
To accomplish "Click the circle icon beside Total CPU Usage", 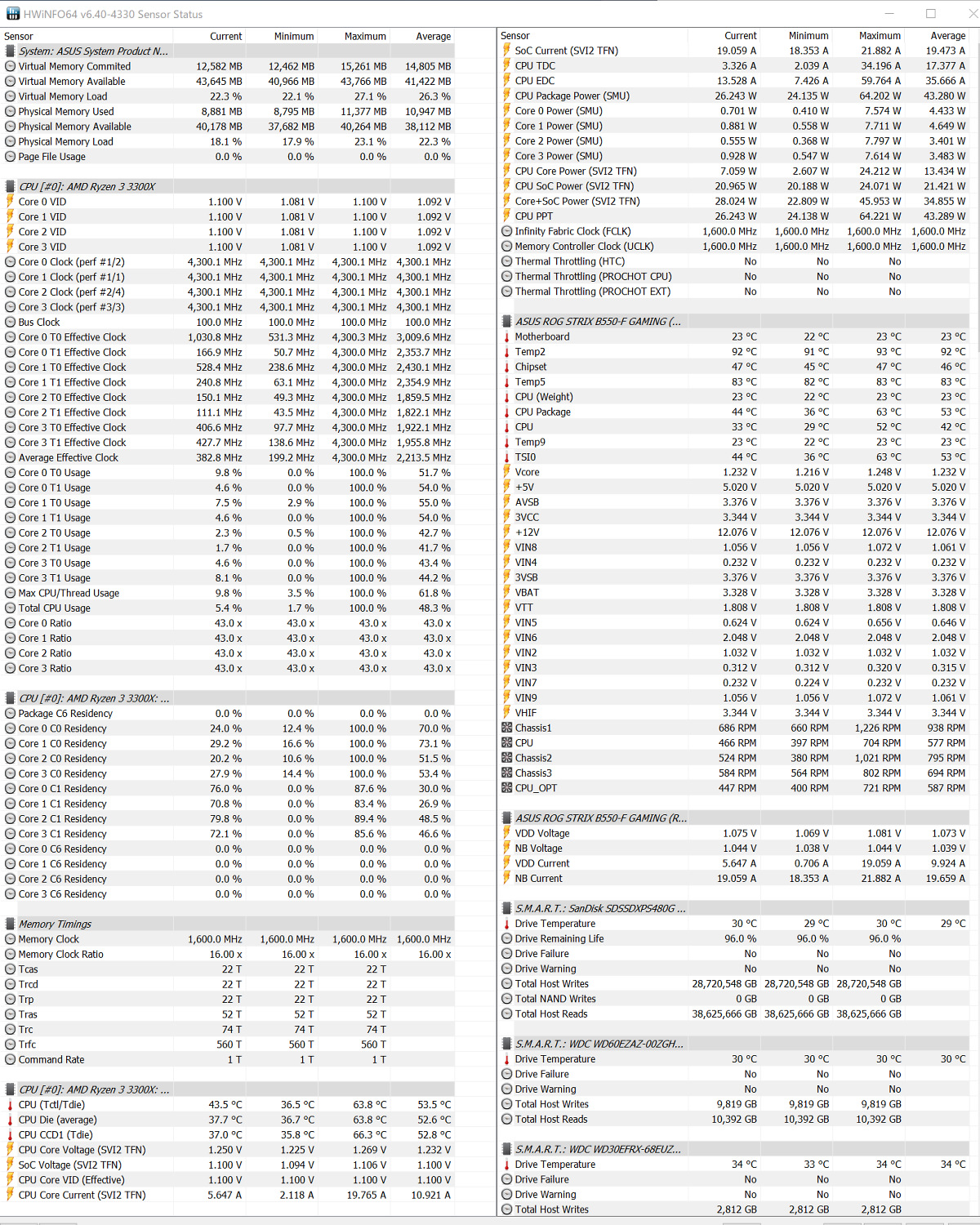I will 10,608.
